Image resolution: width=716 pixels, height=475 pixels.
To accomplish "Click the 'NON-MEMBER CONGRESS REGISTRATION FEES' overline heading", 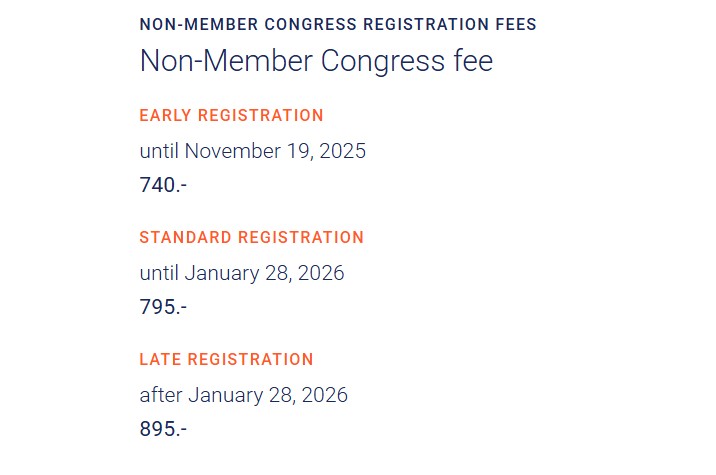I will [337, 24].
